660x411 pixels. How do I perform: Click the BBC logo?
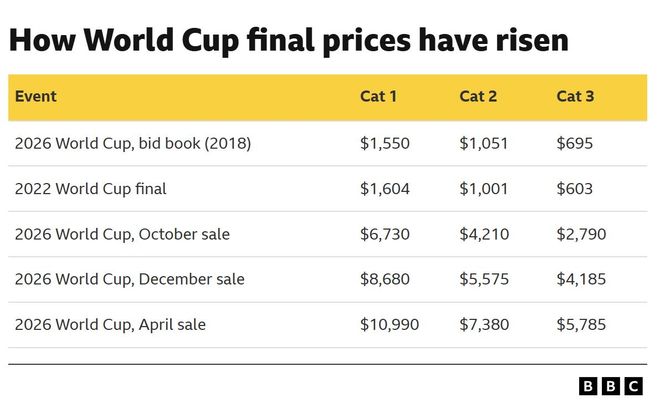pos(612,387)
